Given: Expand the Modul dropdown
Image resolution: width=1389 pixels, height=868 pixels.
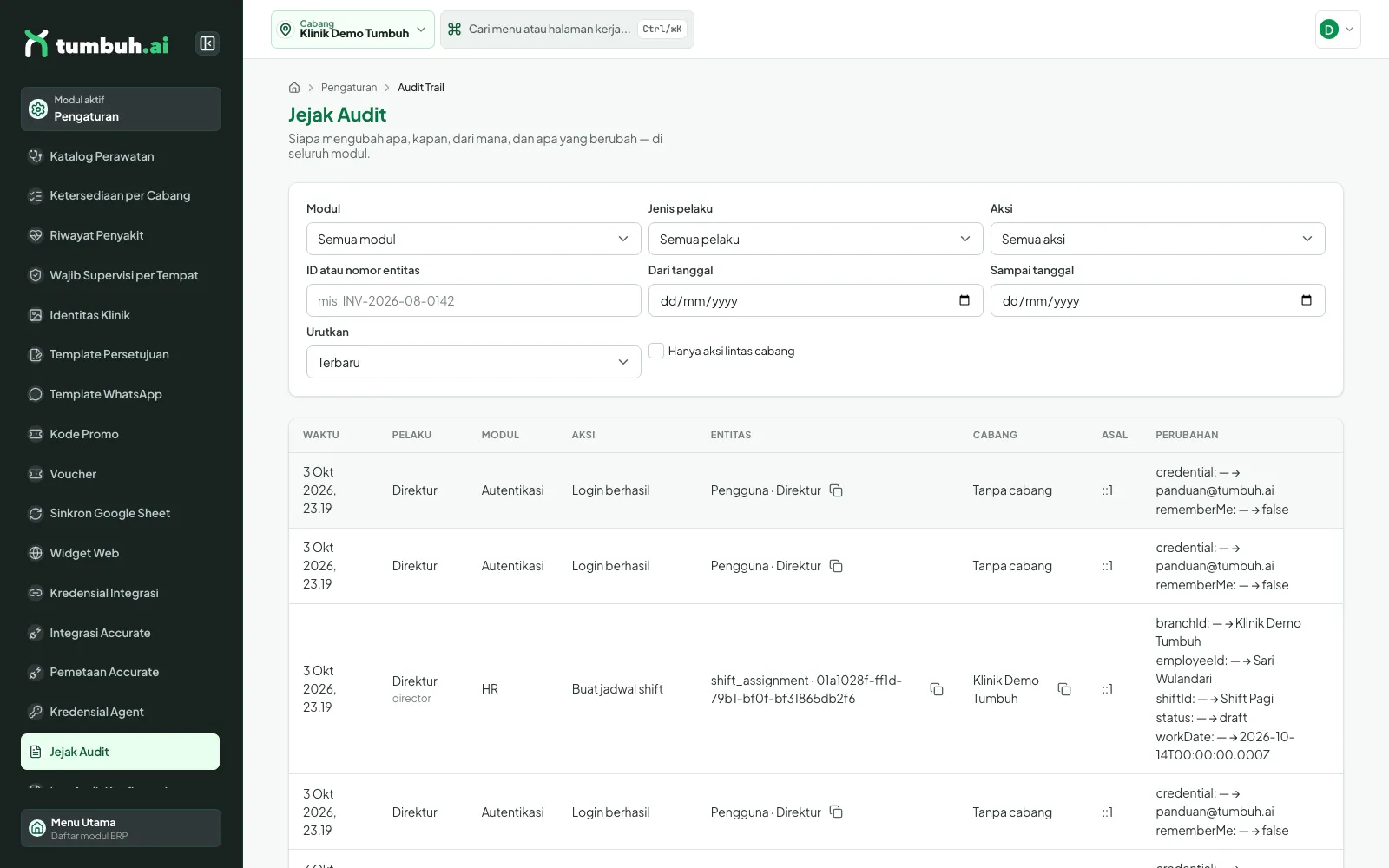Looking at the screenshot, I should click(x=473, y=239).
